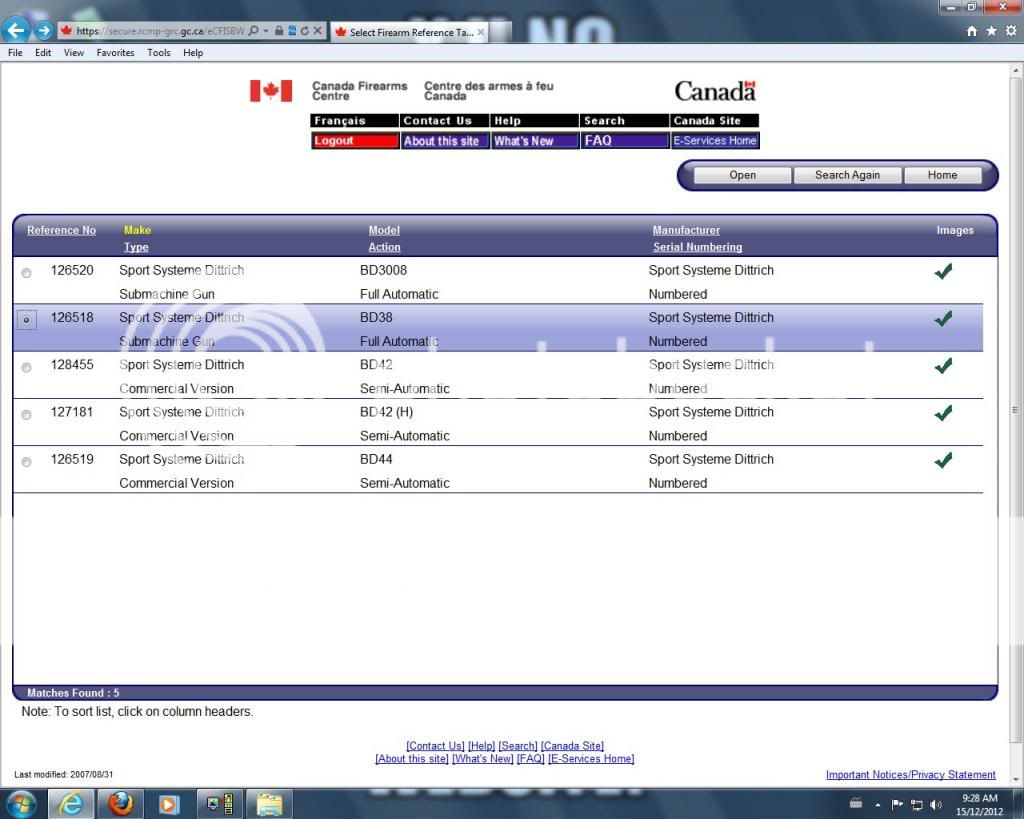Open the IE Tools gear icon

1010,31
